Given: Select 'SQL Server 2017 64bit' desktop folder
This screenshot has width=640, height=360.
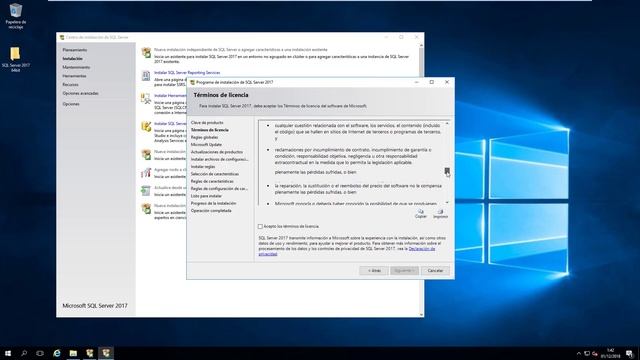Looking at the screenshot, I should pyautogui.click(x=16, y=59).
